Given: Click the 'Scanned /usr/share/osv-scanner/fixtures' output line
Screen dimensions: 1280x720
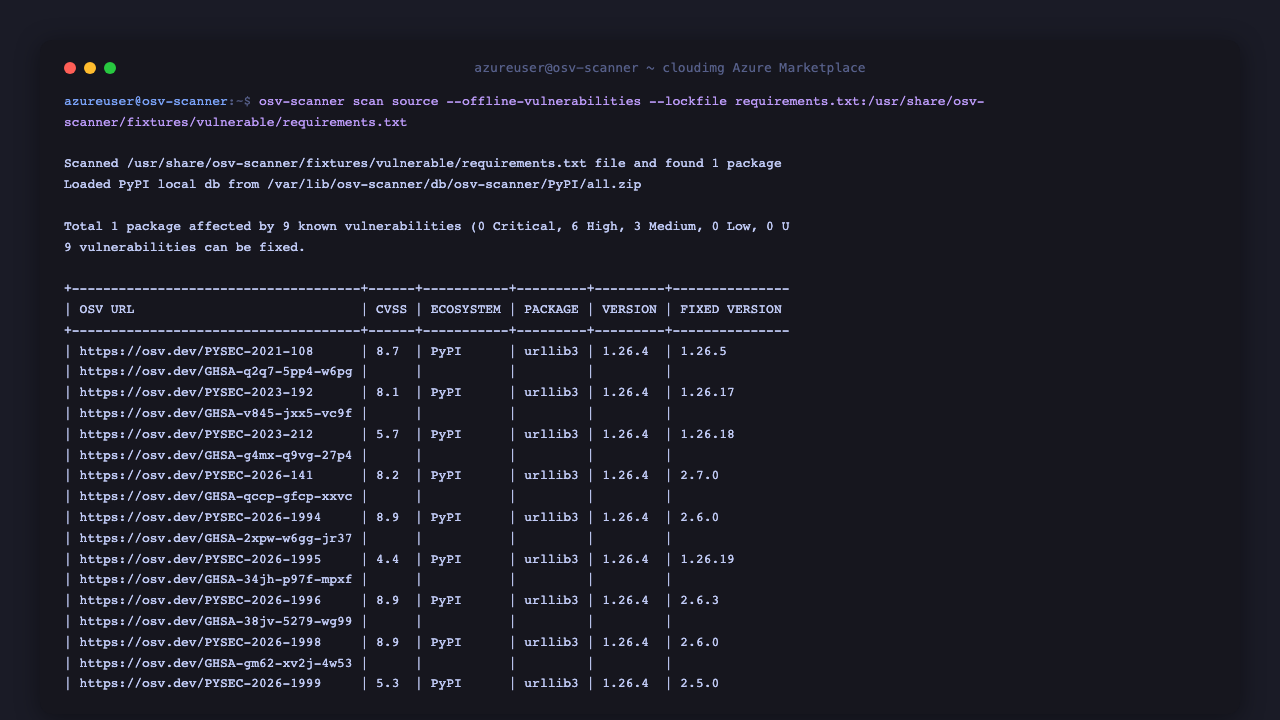Looking at the screenshot, I should [x=423, y=163].
